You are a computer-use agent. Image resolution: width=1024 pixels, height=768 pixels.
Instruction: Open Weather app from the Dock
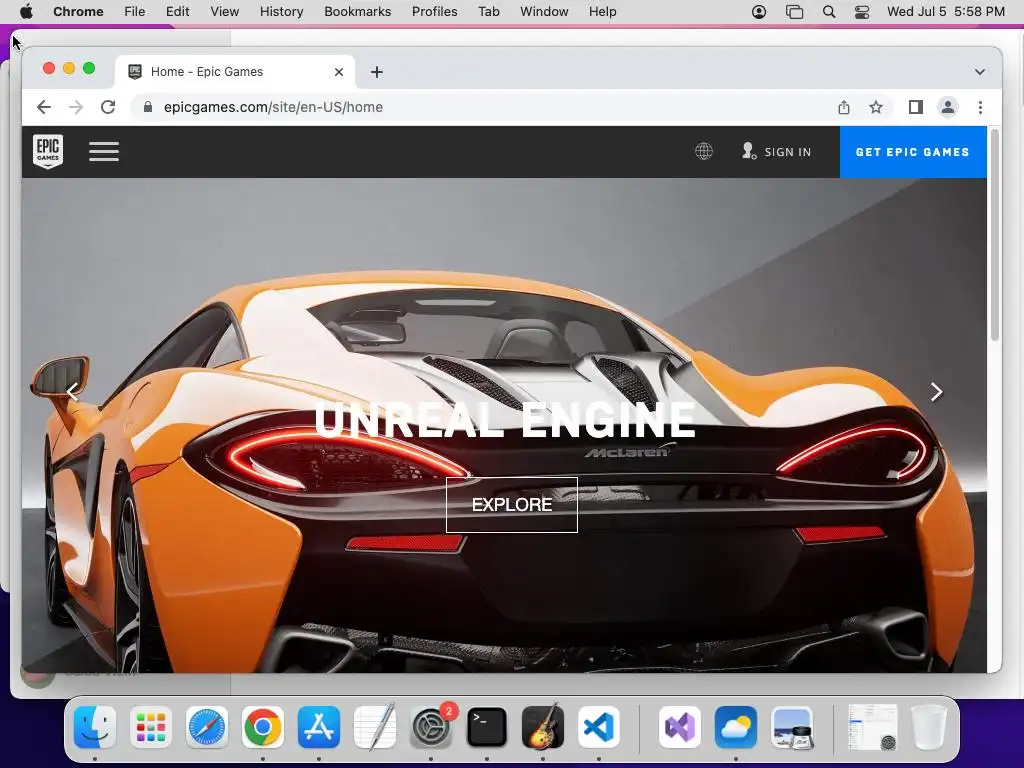(x=736, y=728)
